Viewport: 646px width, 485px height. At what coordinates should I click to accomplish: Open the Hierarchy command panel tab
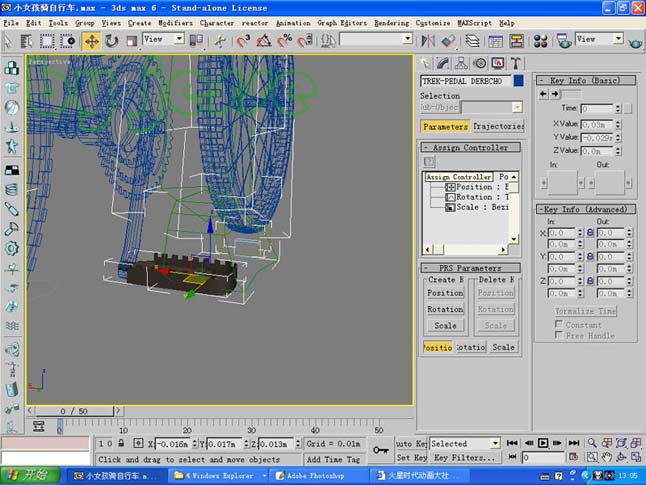coord(461,63)
